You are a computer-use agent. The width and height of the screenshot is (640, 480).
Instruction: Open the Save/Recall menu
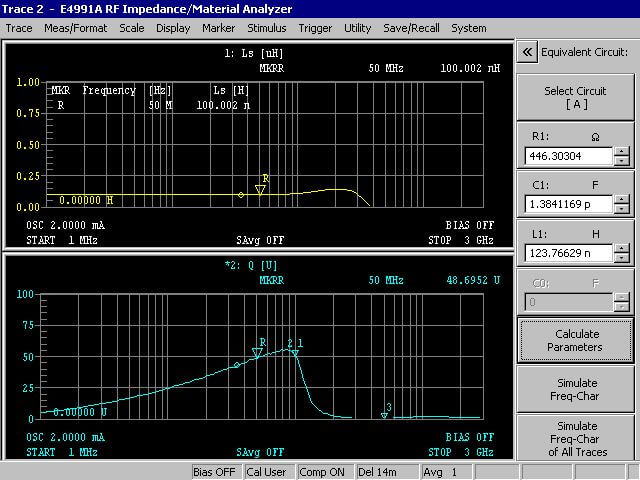click(x=411, y=28)
